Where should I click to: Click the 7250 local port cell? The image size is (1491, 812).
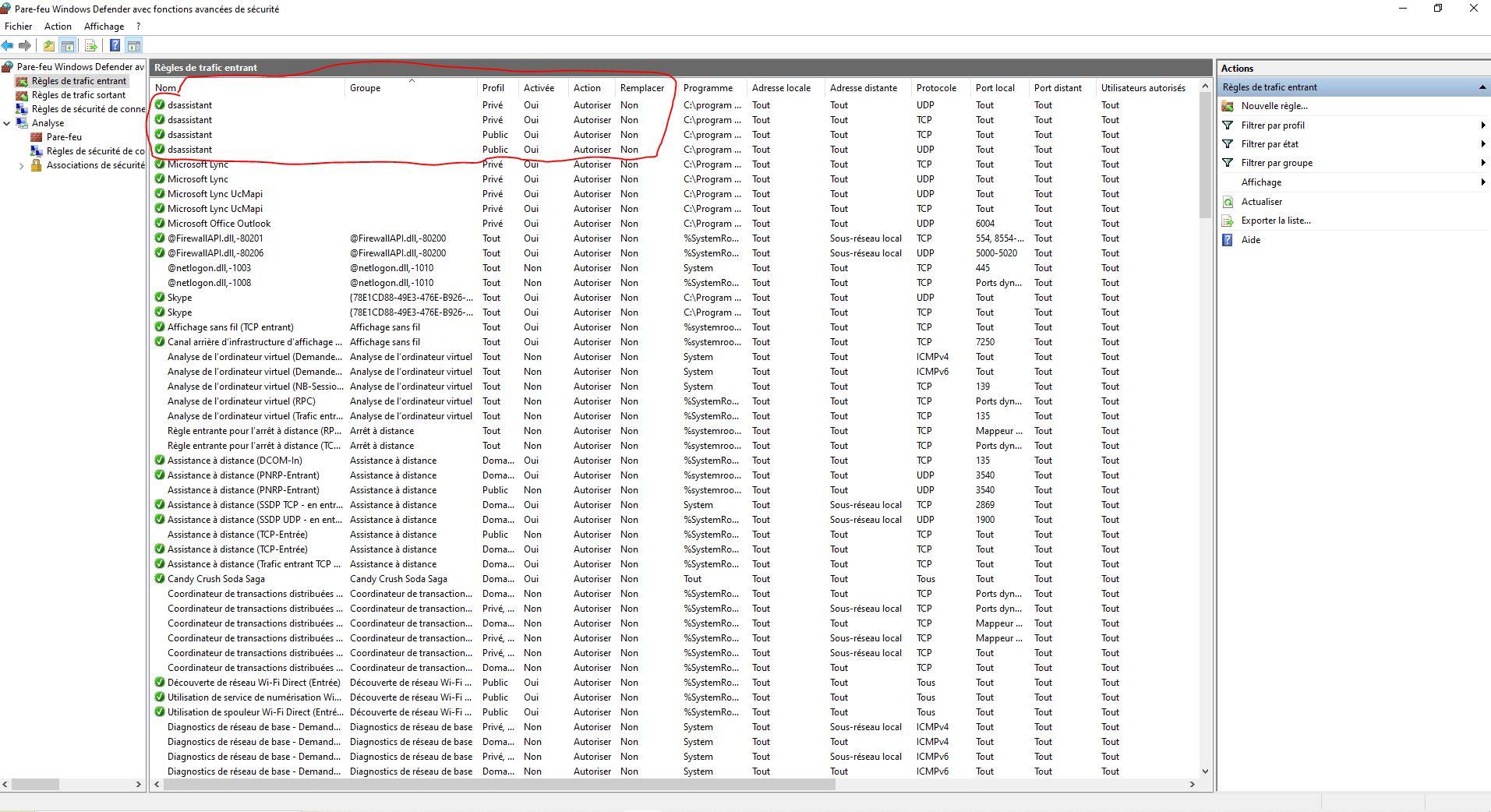985,342
